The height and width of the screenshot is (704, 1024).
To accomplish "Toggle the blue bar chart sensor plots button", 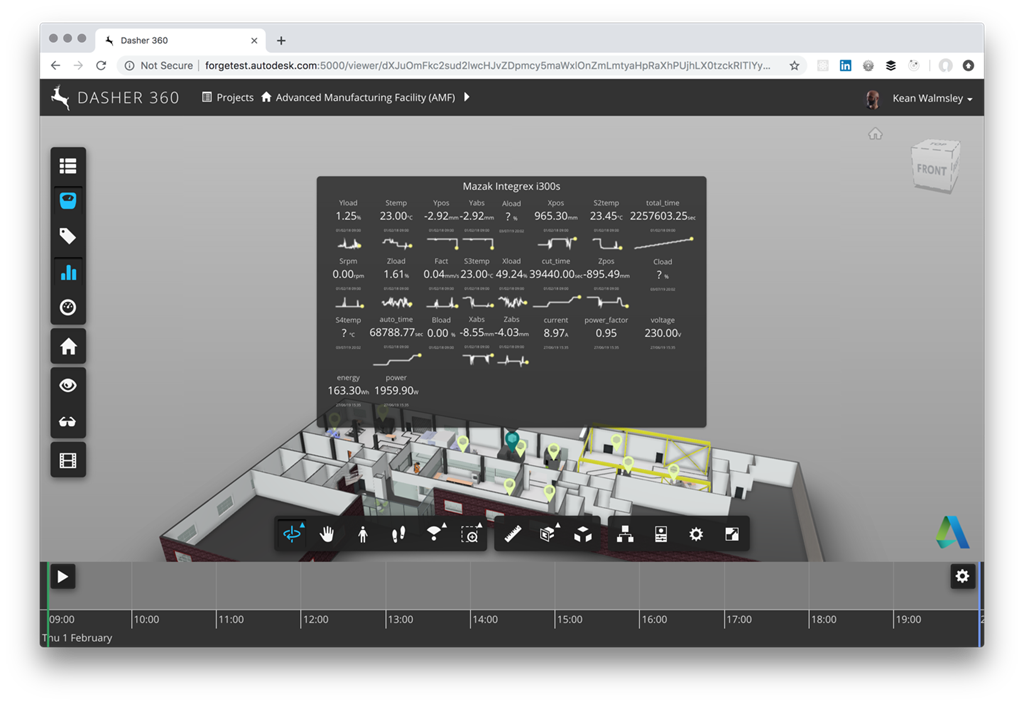I will [68, 272].
